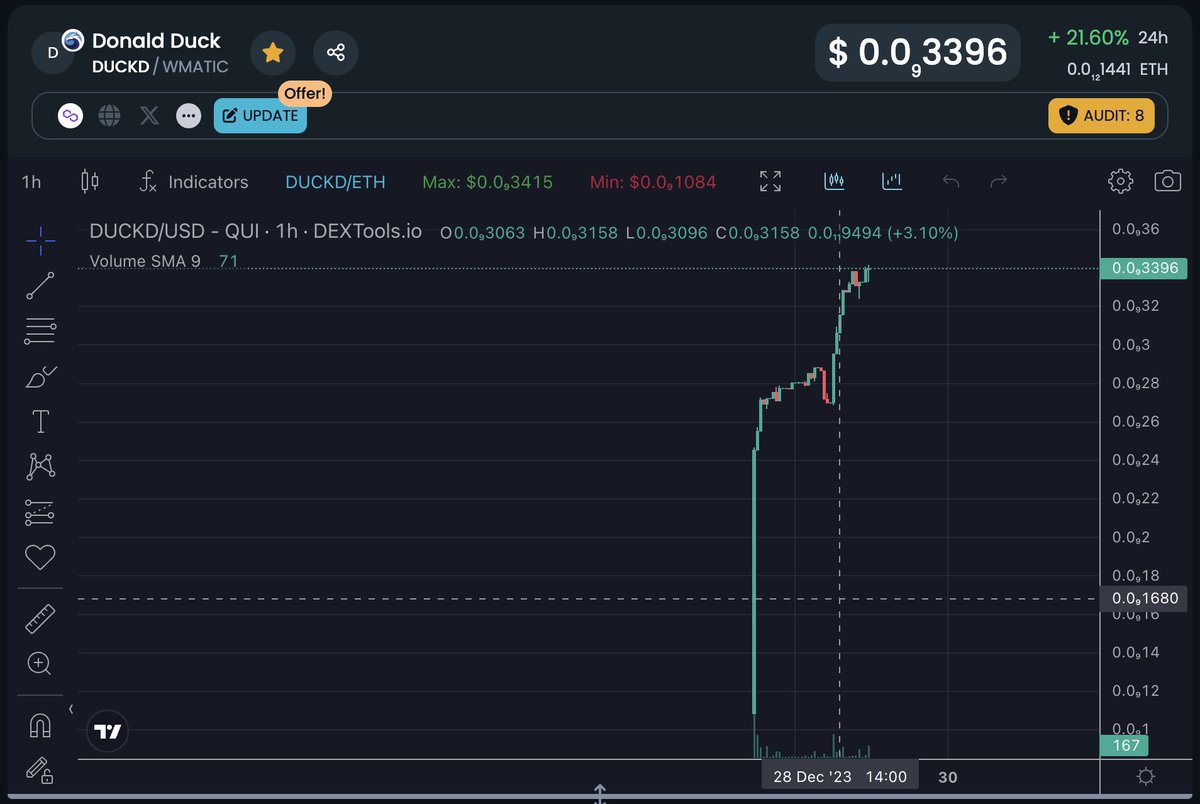Click the Donald Duck token avatar
This screenshot has height=804, width=1200.
[x=54, y=52]
